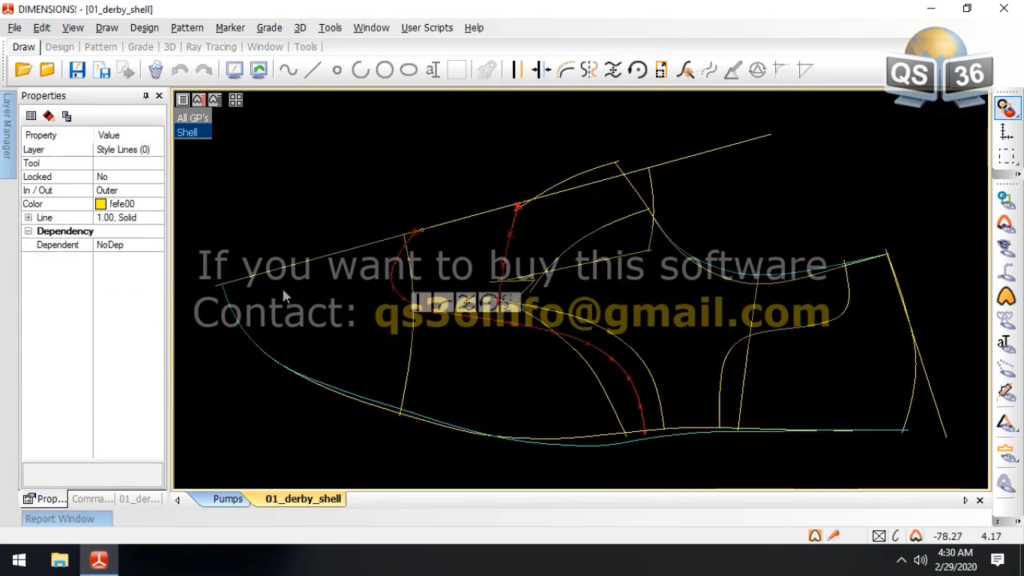Viewport: 1024px width, 576px height.
Task: Undo the last action
Action: click(181, 69)
